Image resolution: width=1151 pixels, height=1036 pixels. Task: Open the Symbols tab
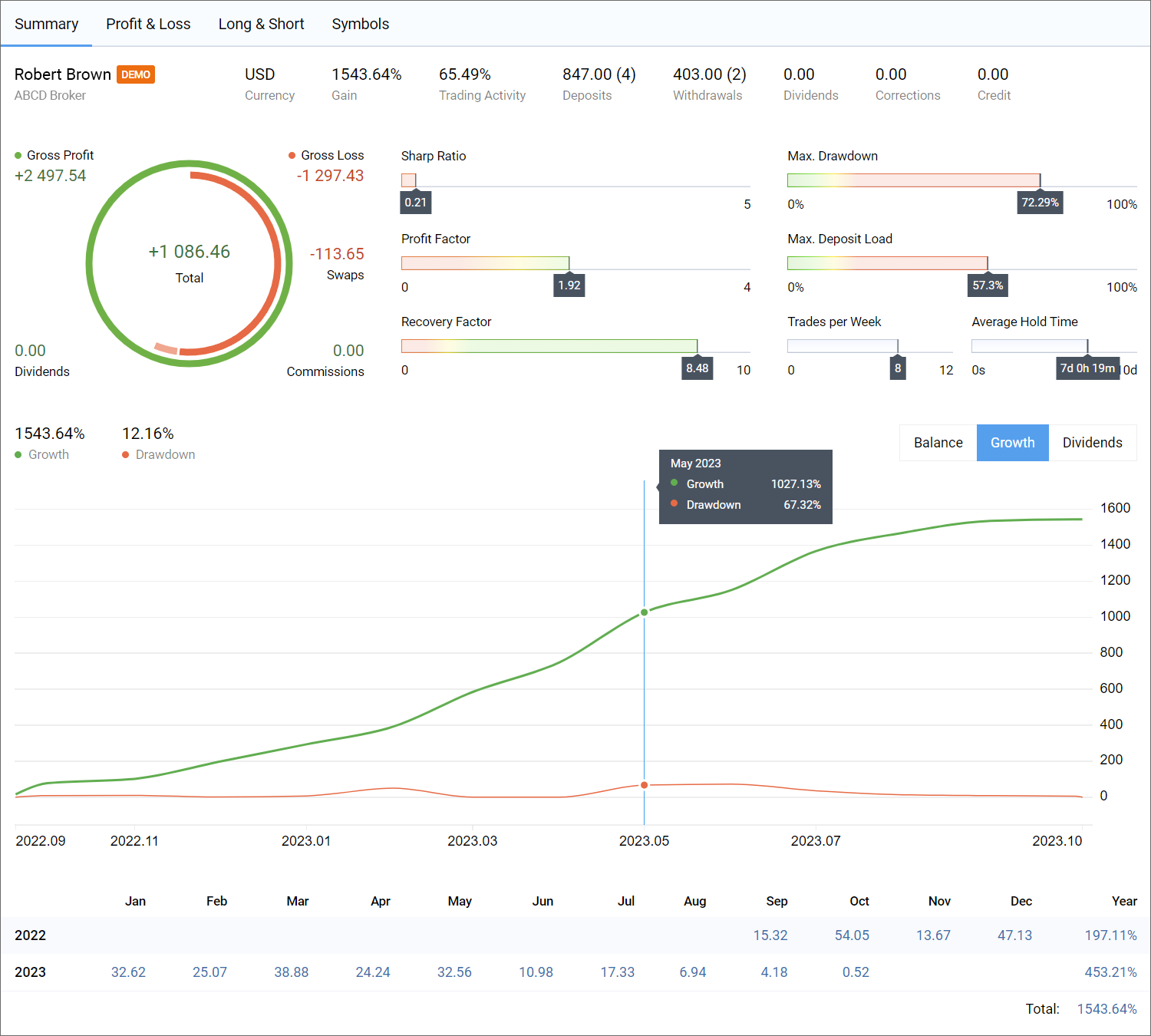pyautogui.click(x=360, y=24)
